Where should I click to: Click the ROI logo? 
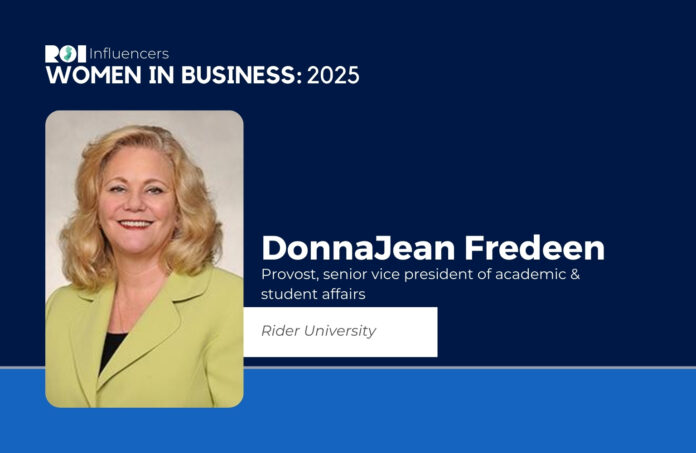point(65,54)
